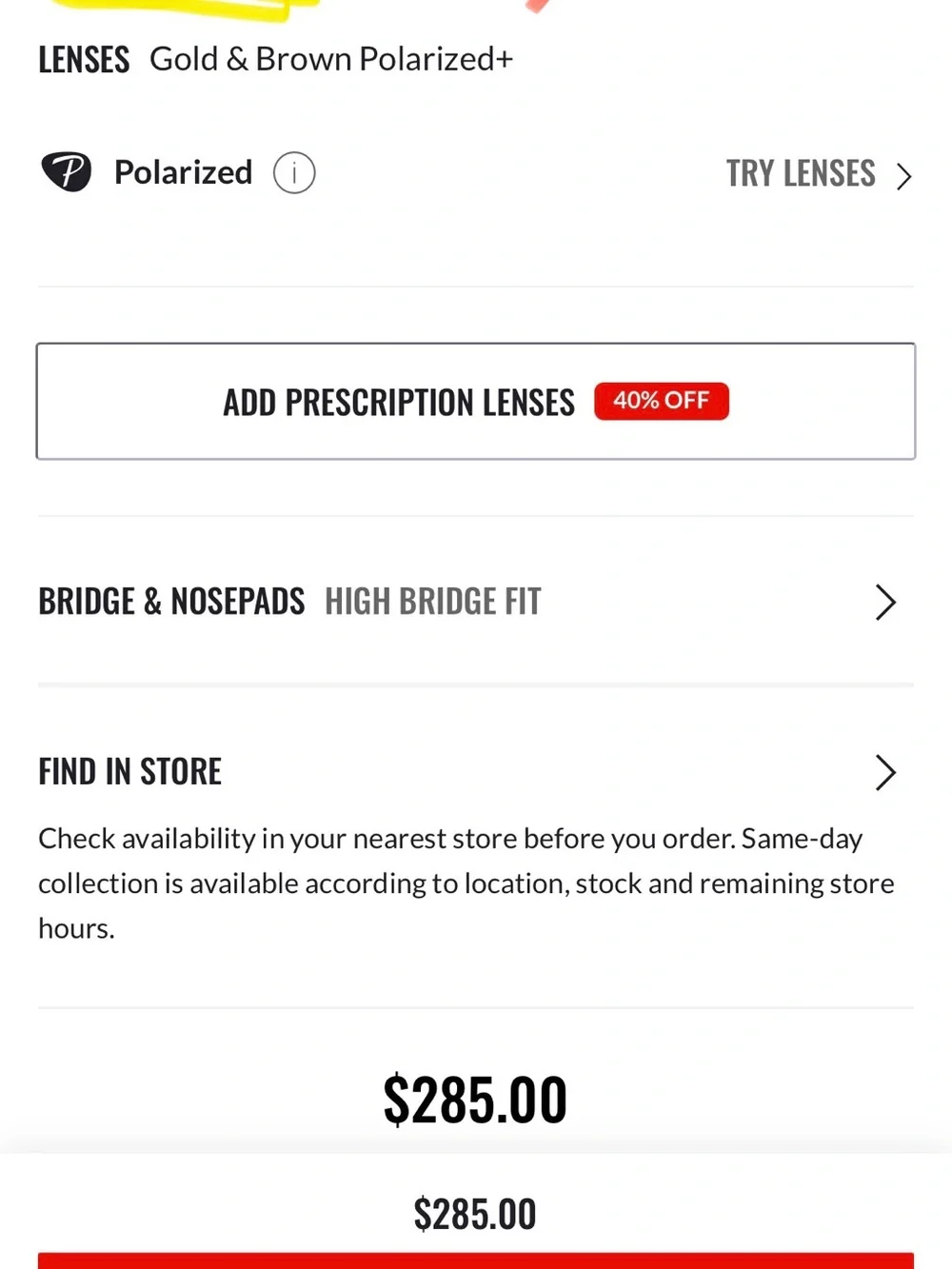This screenshot has height=1269, width=952.
Task: Select the FIND IN STORE heading
Action: pyautogui.click(x=130, y=771)
